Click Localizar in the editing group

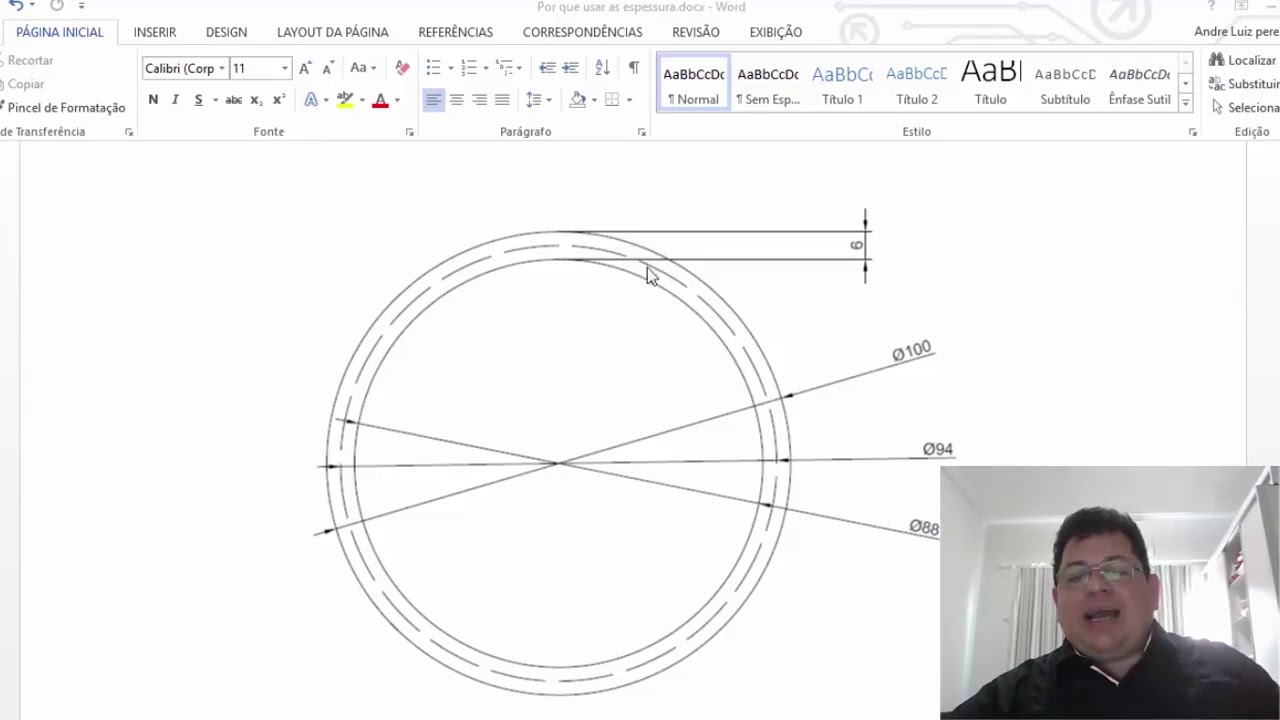click(x=1243, y=60)
